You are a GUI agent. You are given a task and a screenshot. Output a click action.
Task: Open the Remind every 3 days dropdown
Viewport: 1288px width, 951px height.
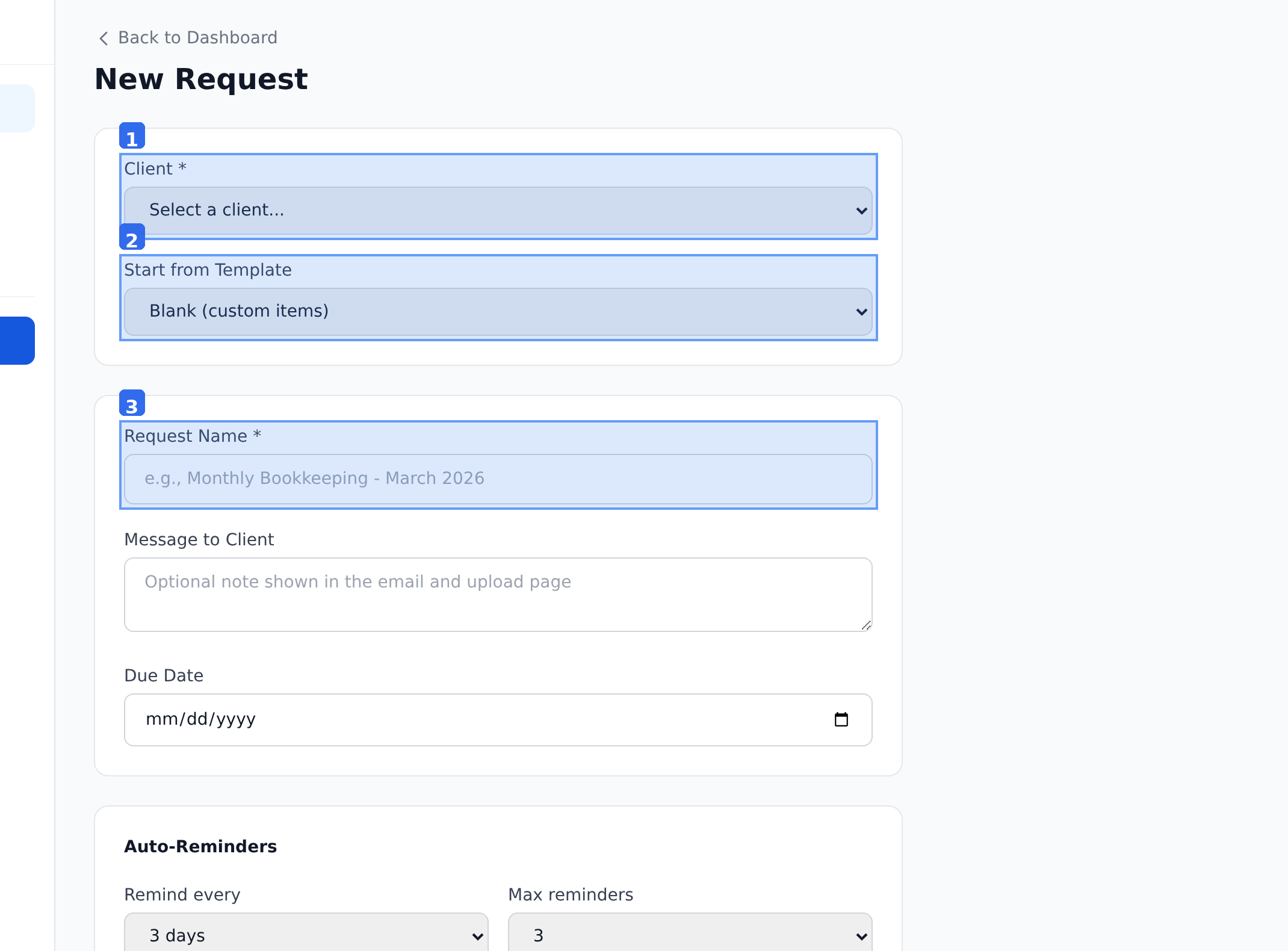coord(306,935)
